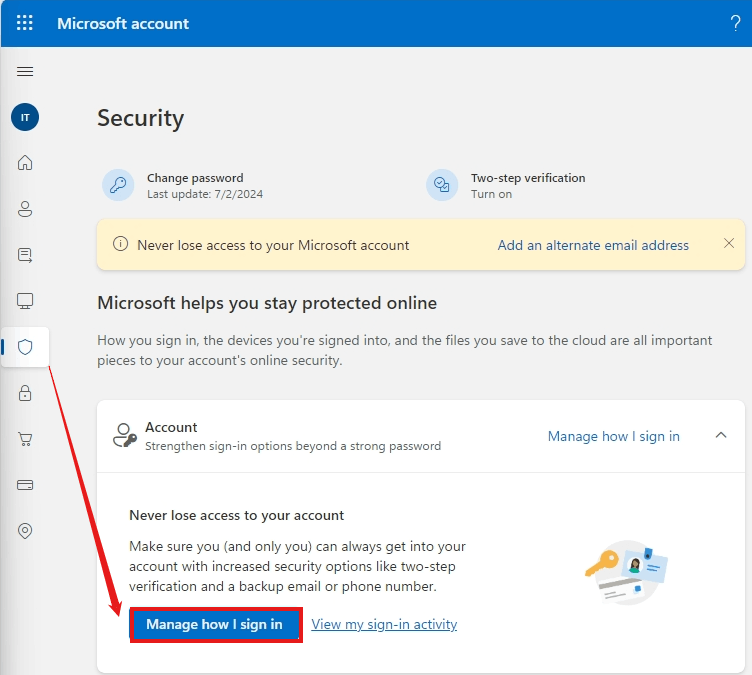Open the Devices monitor icon in sidebar
Viewport: 752px width, 675px height.
(x=25, y=301)
